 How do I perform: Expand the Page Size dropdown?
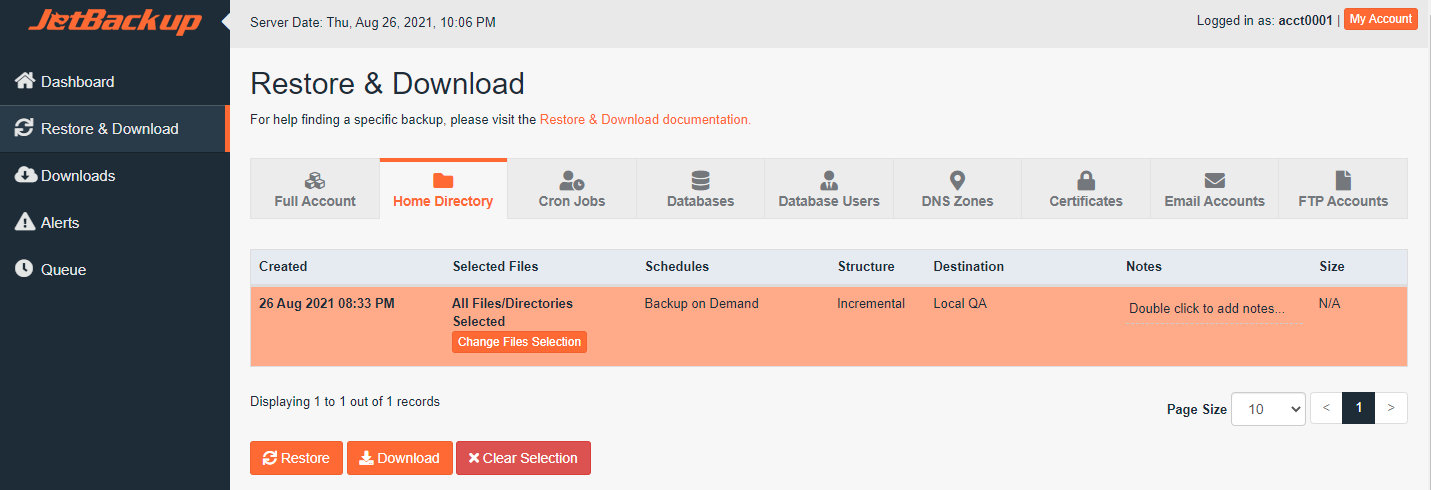point(1268,408)
